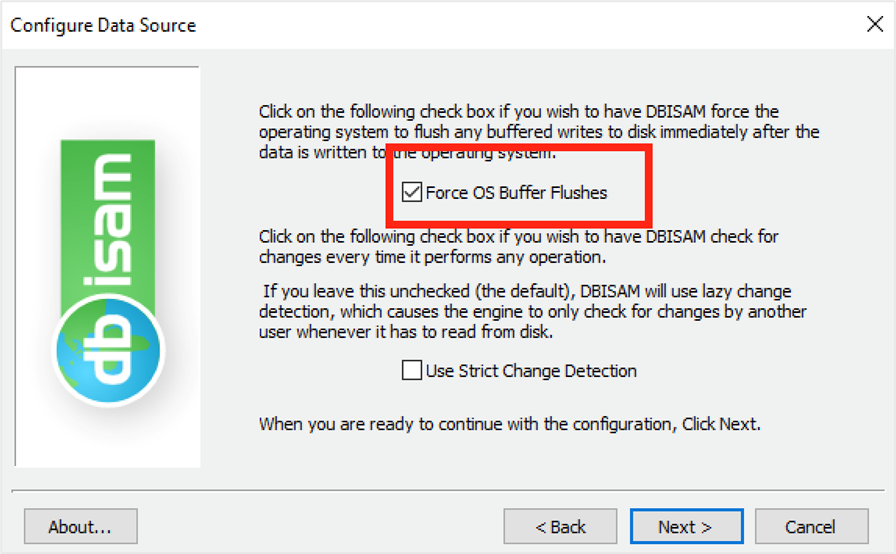Click the Force OS Buffer Flushes label text

(516, 193)
